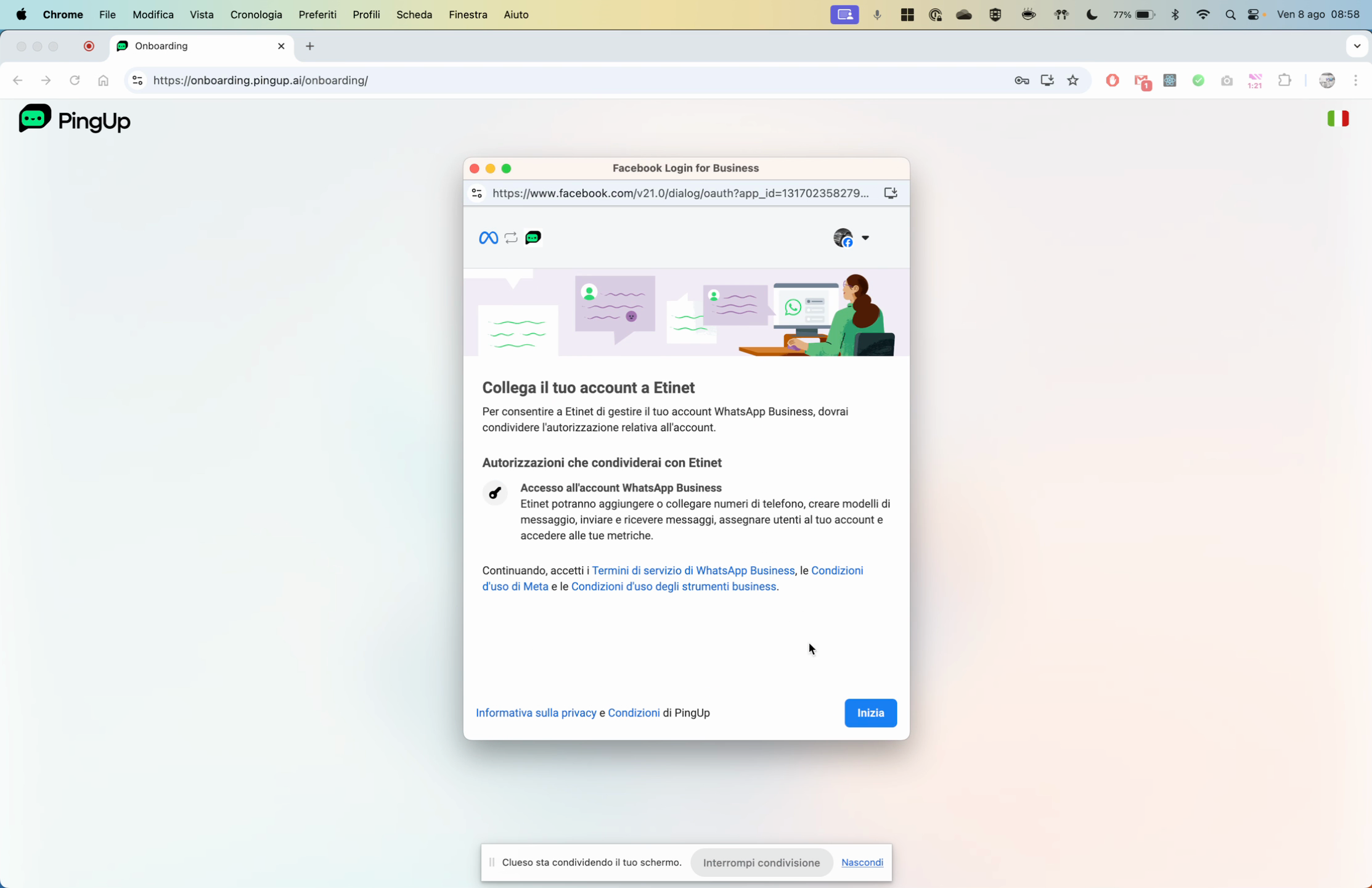Open the File menu
1372x888 pixels.
tap(107, 15)
